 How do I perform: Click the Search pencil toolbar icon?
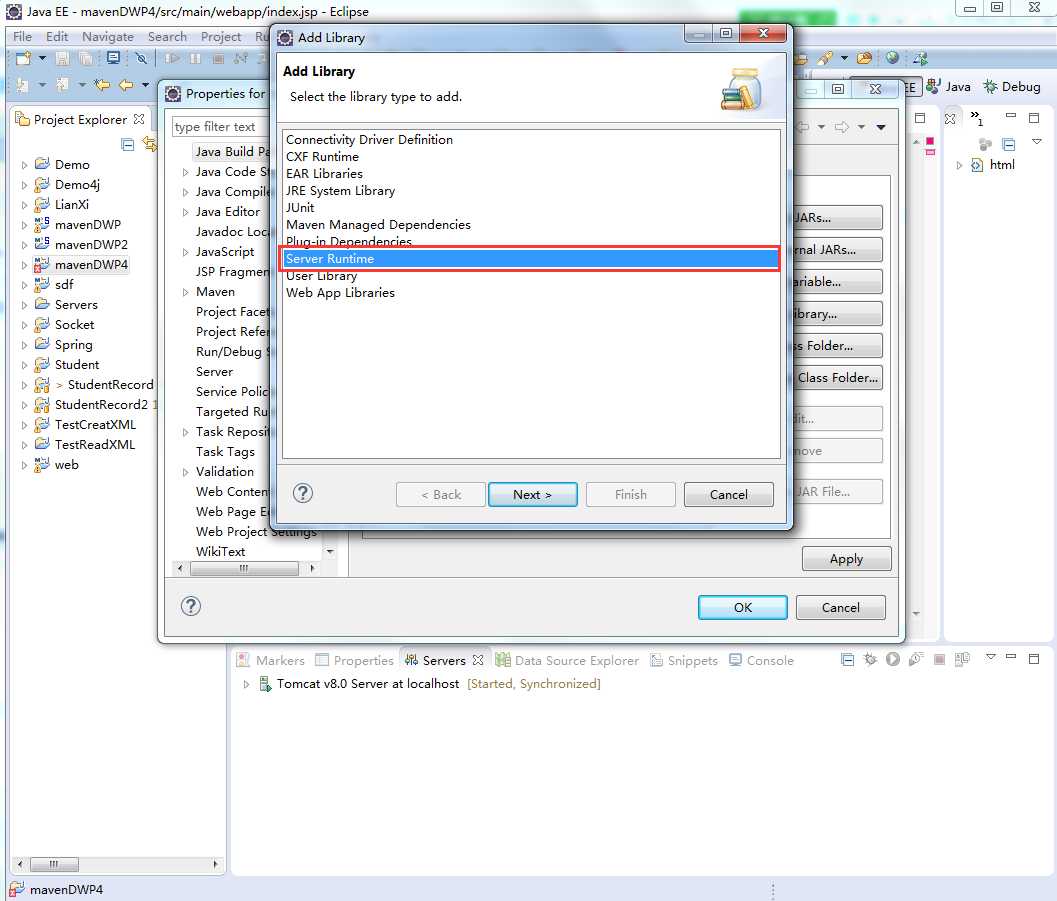tap(824, 59)
